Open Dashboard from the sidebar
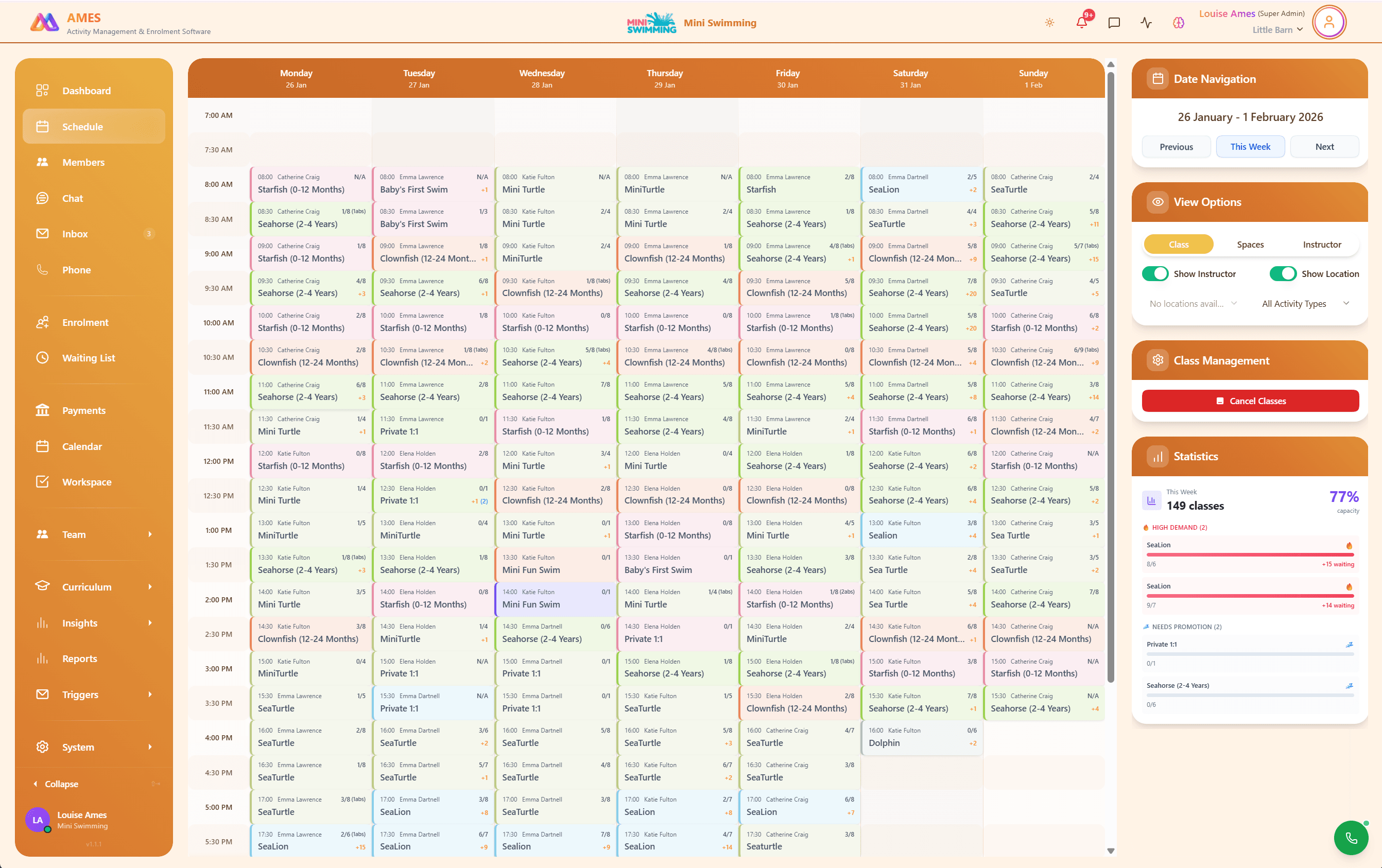Image resolution: width=1382 pixels, height=868 pixels. (94, 91)
